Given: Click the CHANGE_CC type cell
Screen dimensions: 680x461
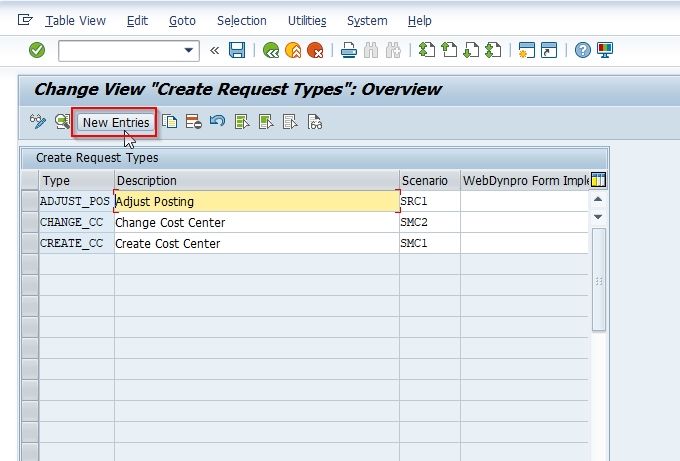Looking at the screenshot, I should tap(76, 222).
